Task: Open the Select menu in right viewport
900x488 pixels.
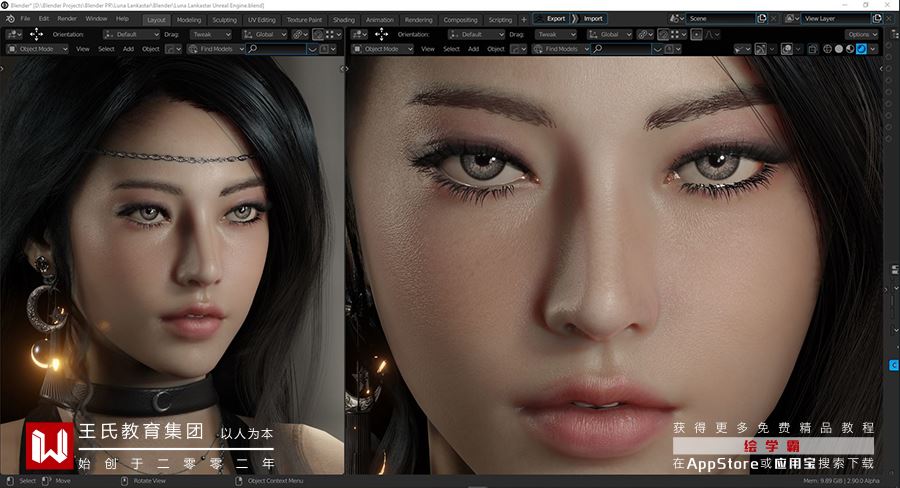Action: coord(451,49)
